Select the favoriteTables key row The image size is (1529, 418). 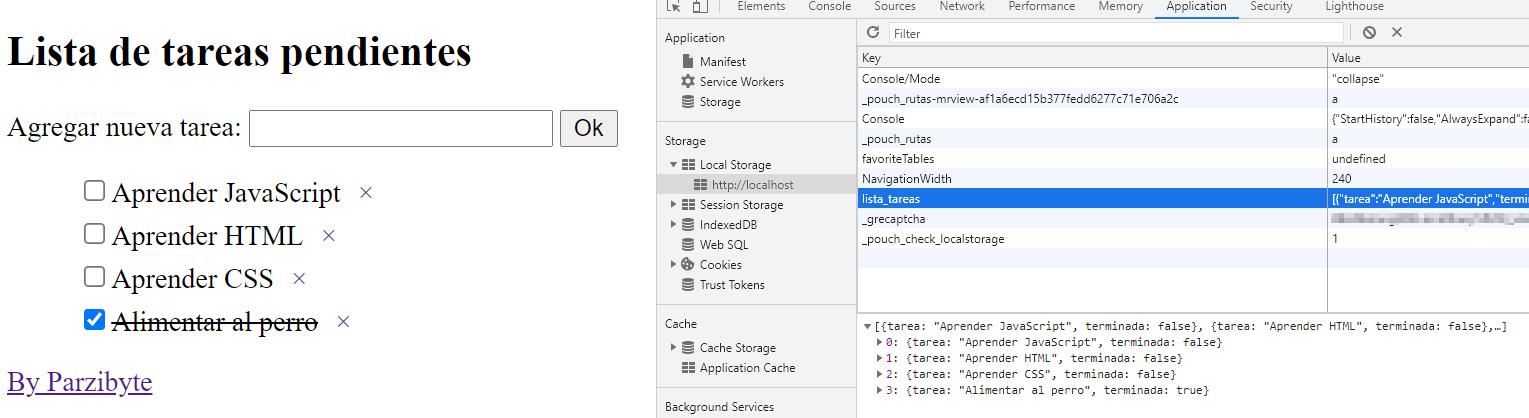1193,159
